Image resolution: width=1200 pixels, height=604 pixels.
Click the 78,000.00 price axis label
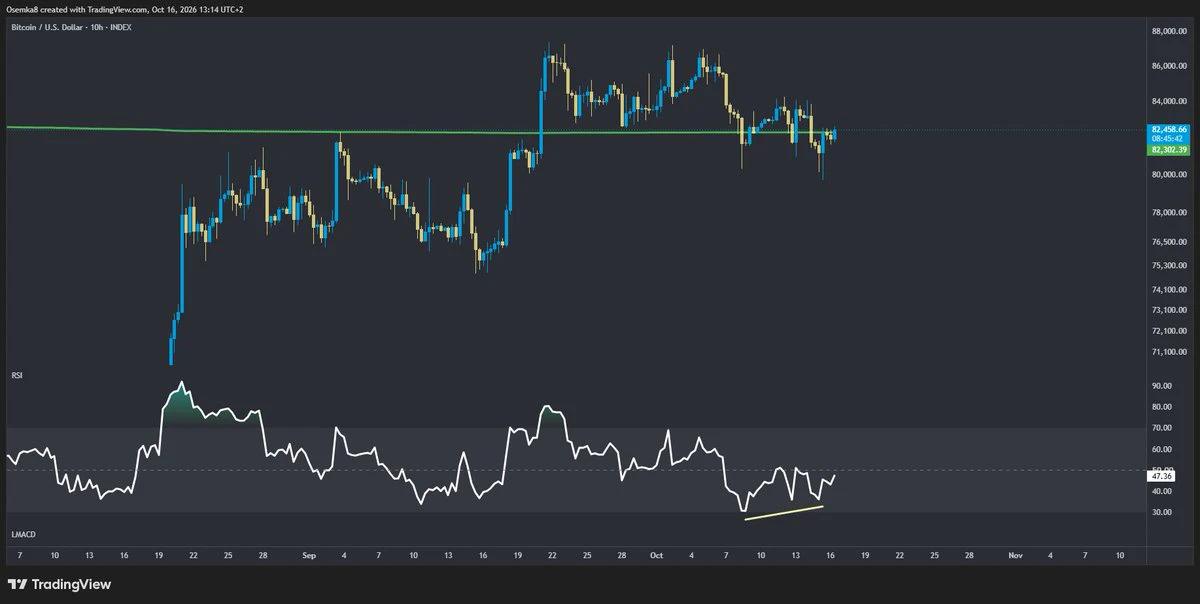click(1168, 213)
